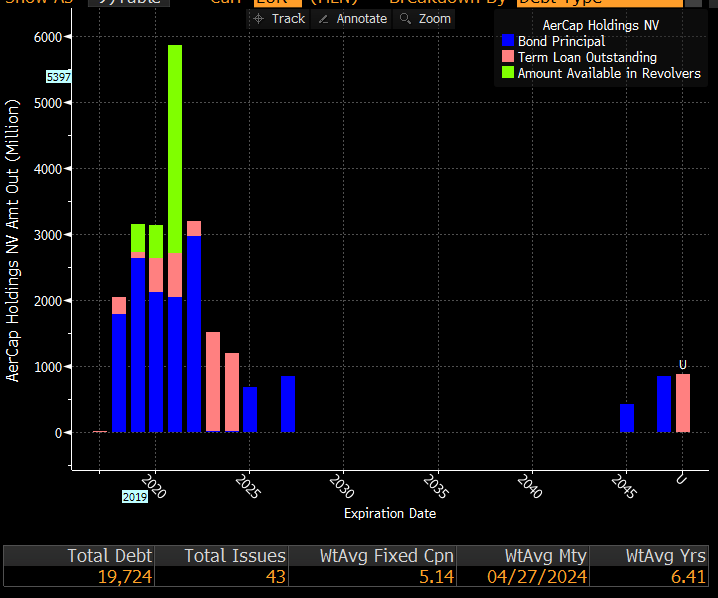The width and height of the screenshot is (718, 598).
Task: Enable the Zoom magnifier tool
Action: pos(425,19)
